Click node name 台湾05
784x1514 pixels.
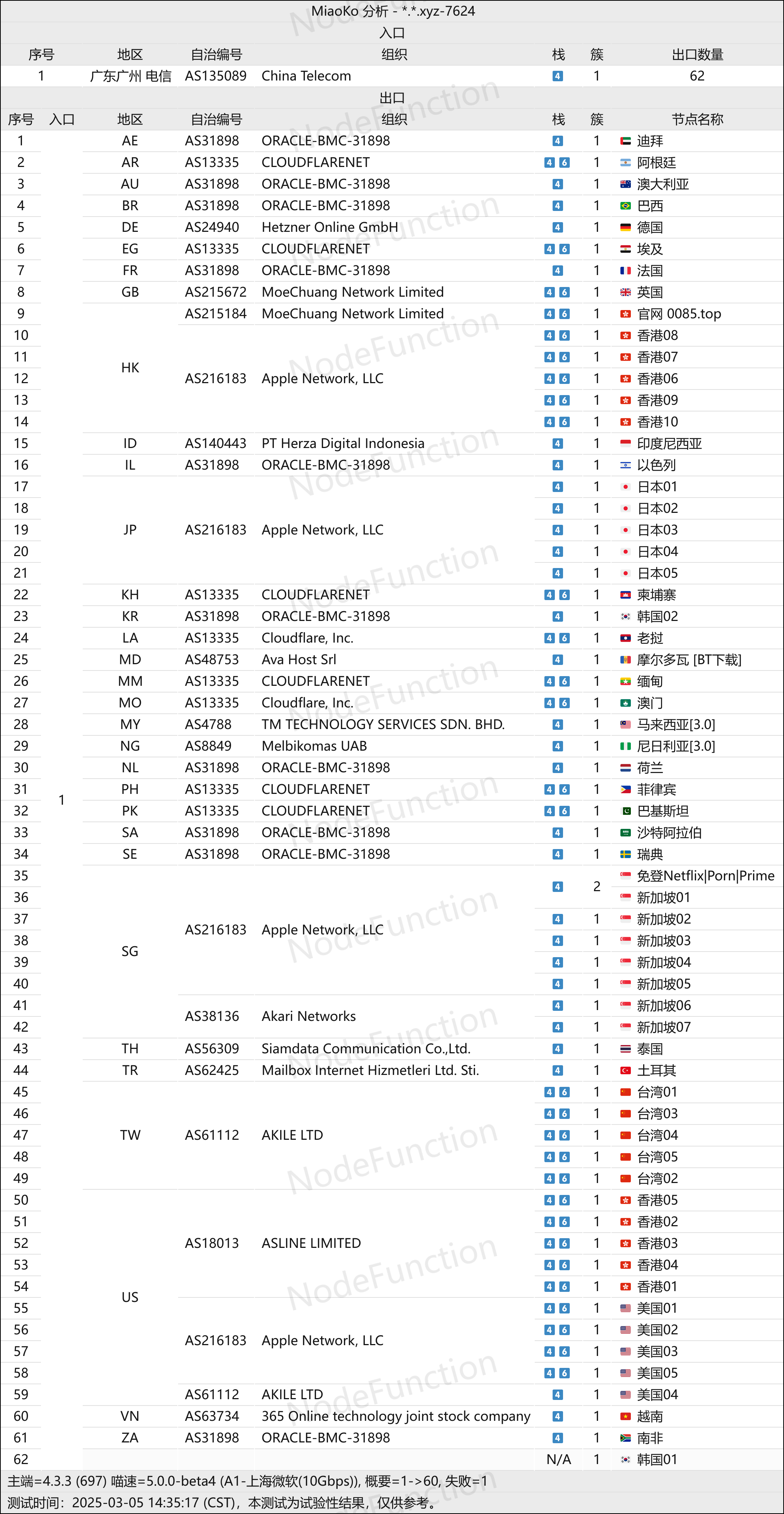click(x=658, y=1157)
